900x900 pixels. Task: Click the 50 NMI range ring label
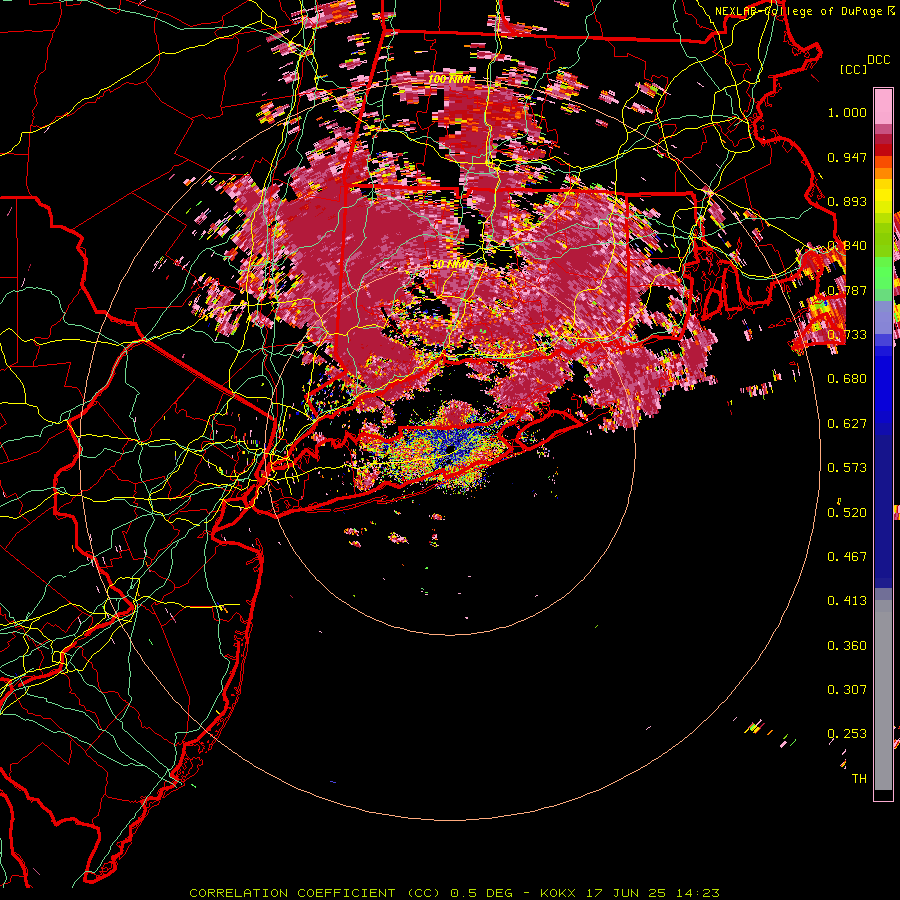point(449,265)
